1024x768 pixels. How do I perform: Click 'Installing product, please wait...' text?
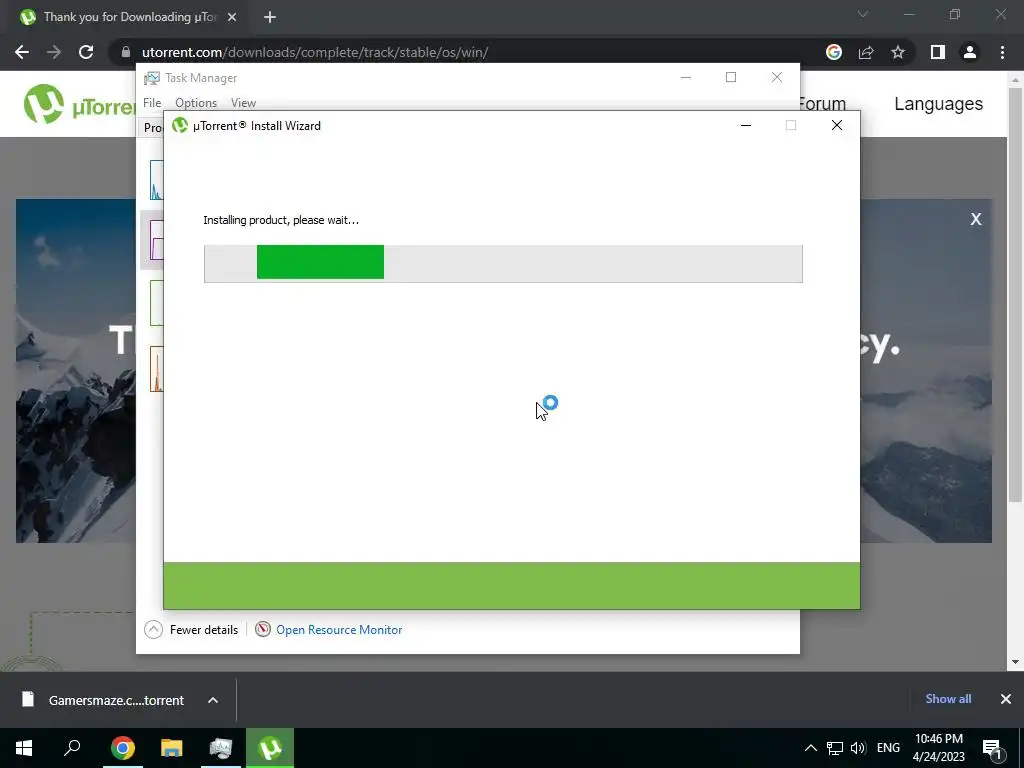(x=281, y=220)
